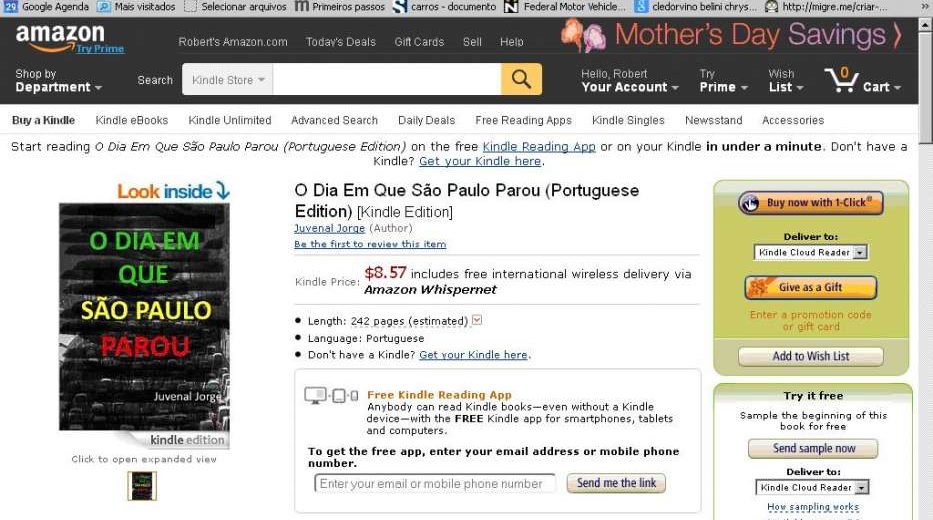
Task: Open the Your Account dropdown
Action: [630, 80]
